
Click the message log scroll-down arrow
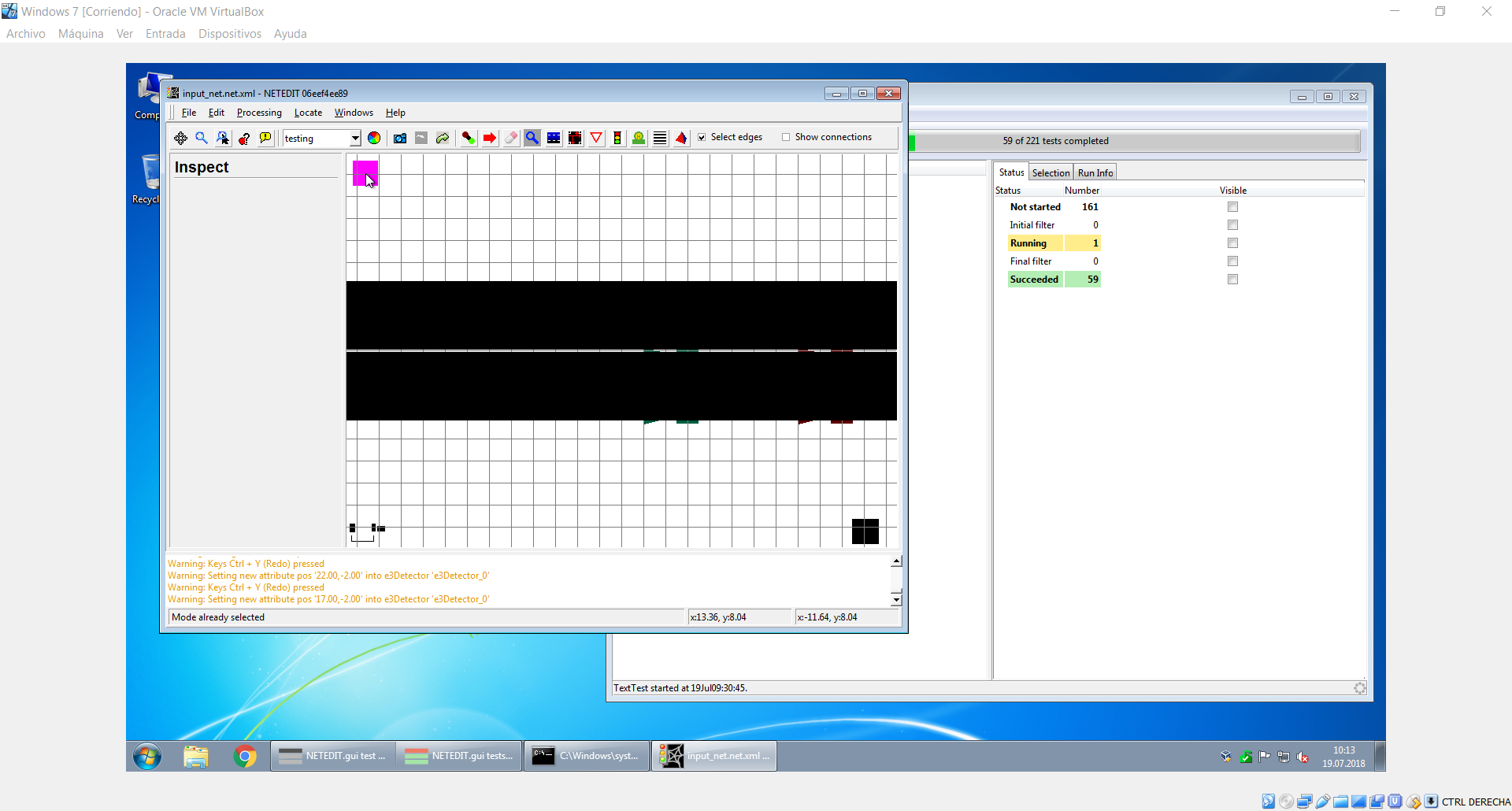[896, 600]
